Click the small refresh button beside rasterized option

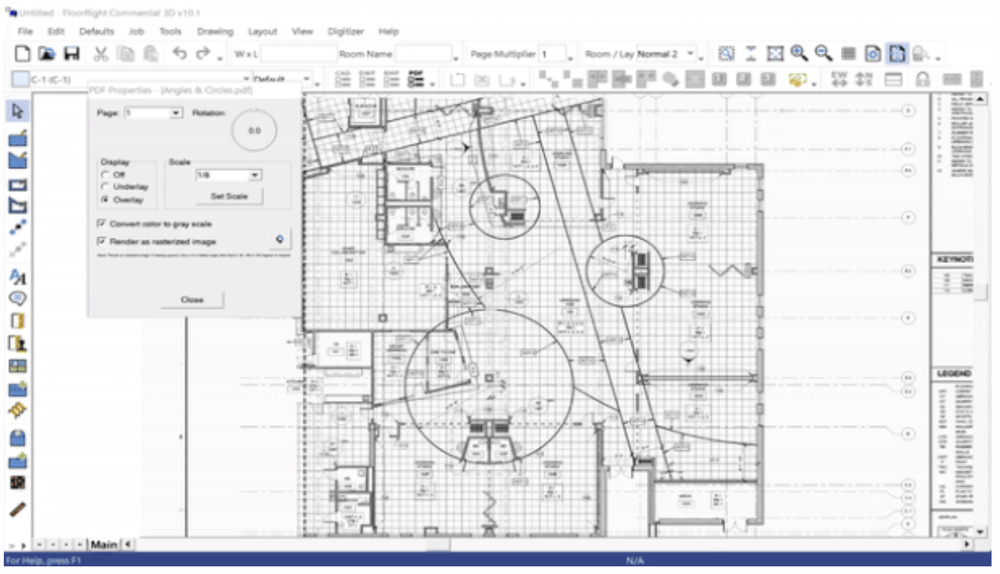click(279, 239)
